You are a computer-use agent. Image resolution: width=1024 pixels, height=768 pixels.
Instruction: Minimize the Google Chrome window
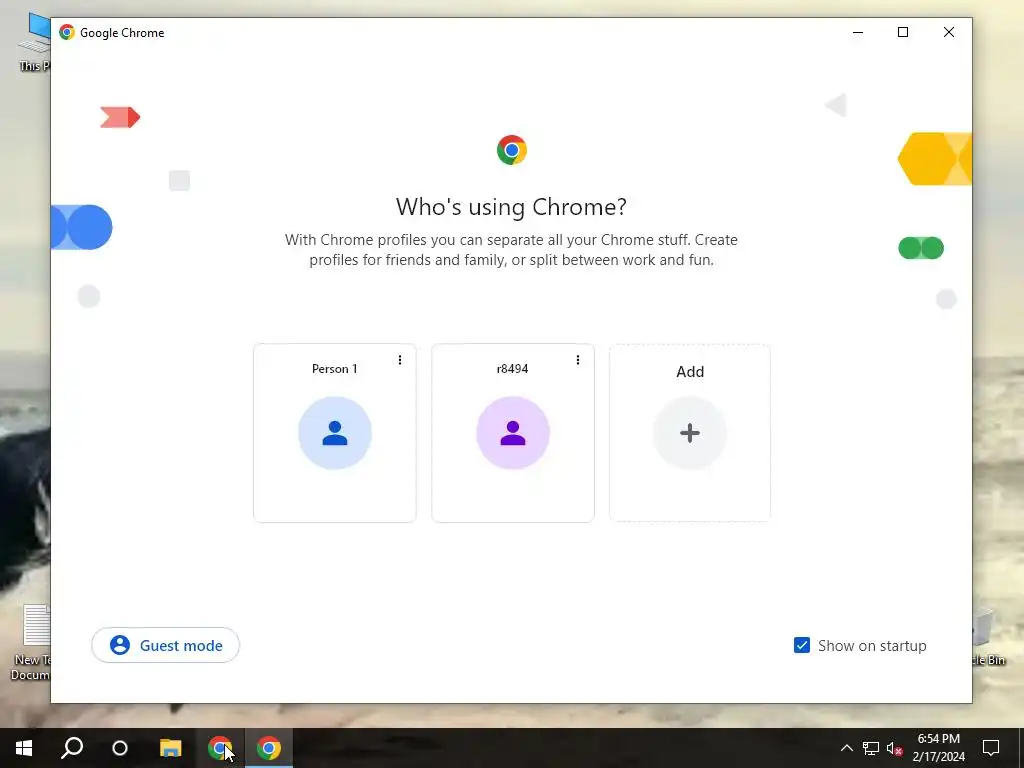857,32
